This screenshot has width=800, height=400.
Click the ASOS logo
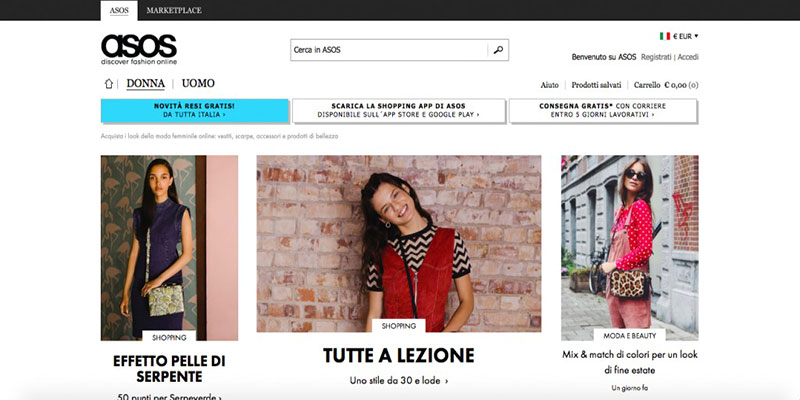pyautogui.click(x=139, y=49)
